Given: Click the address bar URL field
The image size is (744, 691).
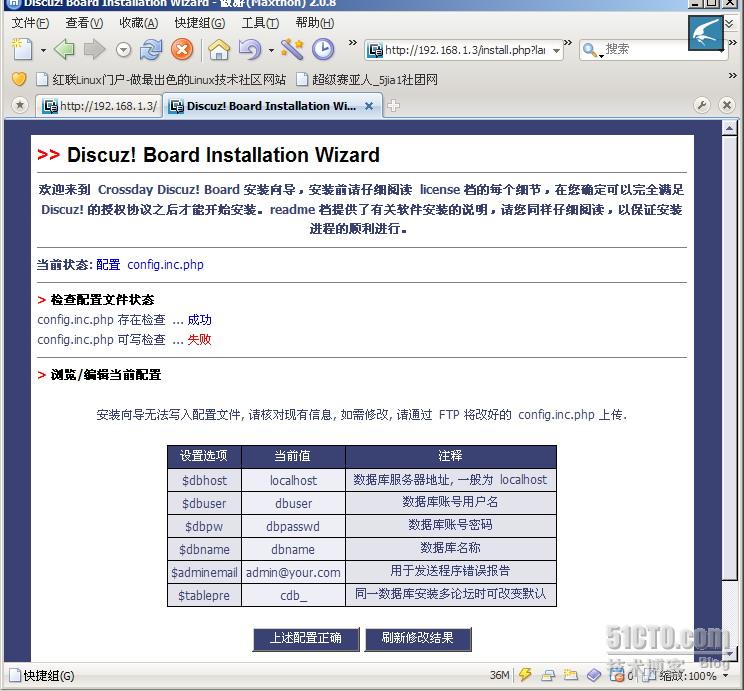Looking at the screenshot, I should tap(465, 50).
